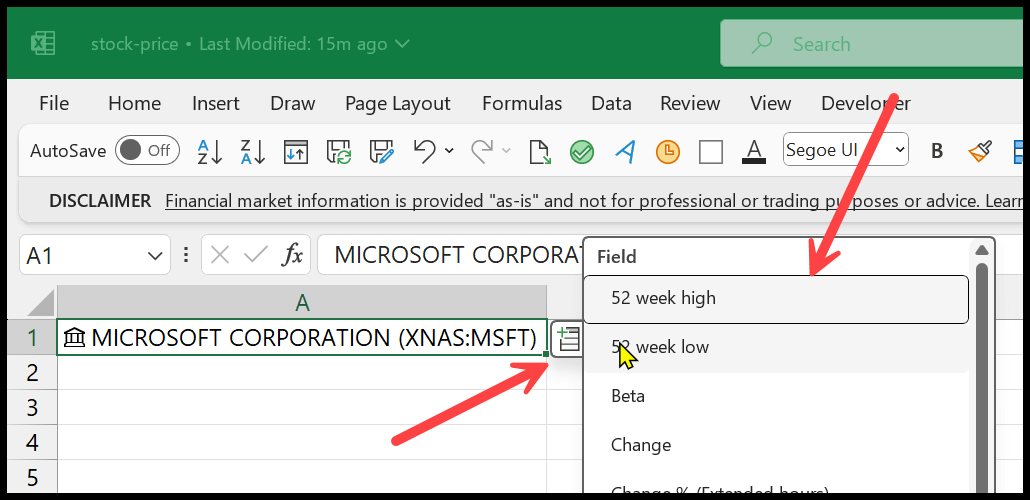Click the new document export icon

[x=539, y=152]
